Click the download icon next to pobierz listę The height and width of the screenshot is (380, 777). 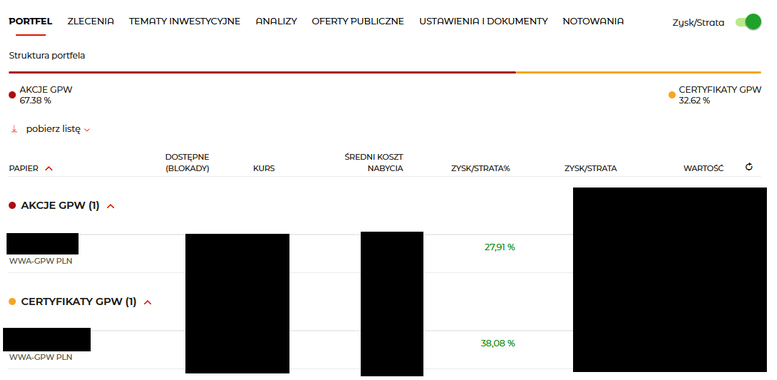point(14,129)
